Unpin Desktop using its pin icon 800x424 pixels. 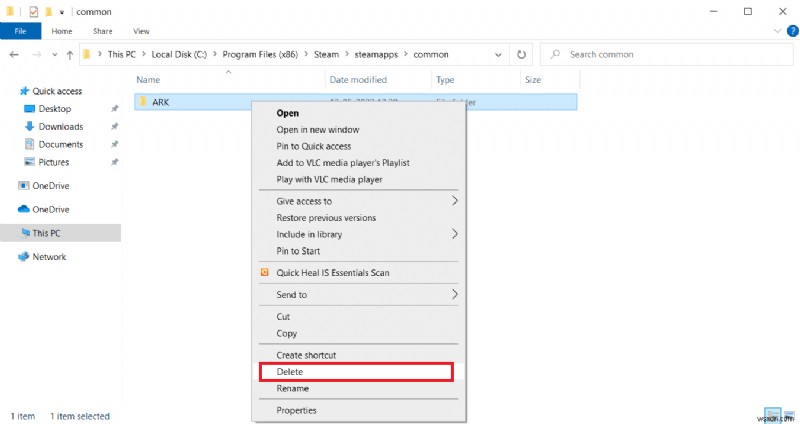(115, 109)
